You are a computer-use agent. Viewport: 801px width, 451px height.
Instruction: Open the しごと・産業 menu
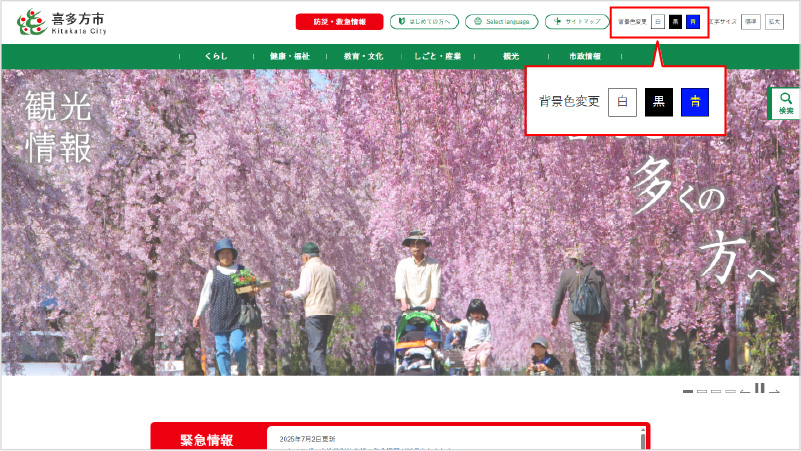(437, 56)
